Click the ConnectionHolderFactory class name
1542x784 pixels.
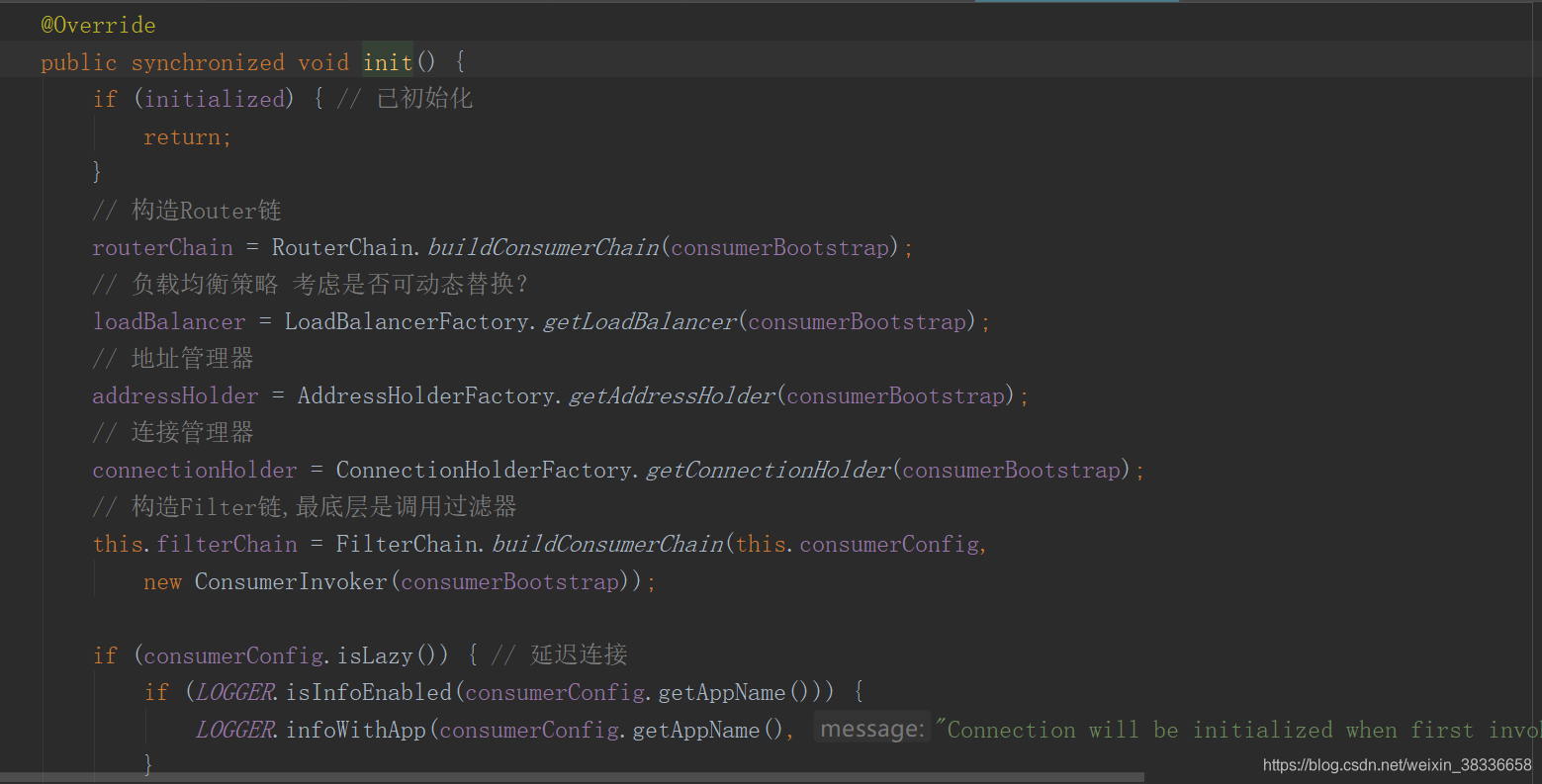click(488, 470)
